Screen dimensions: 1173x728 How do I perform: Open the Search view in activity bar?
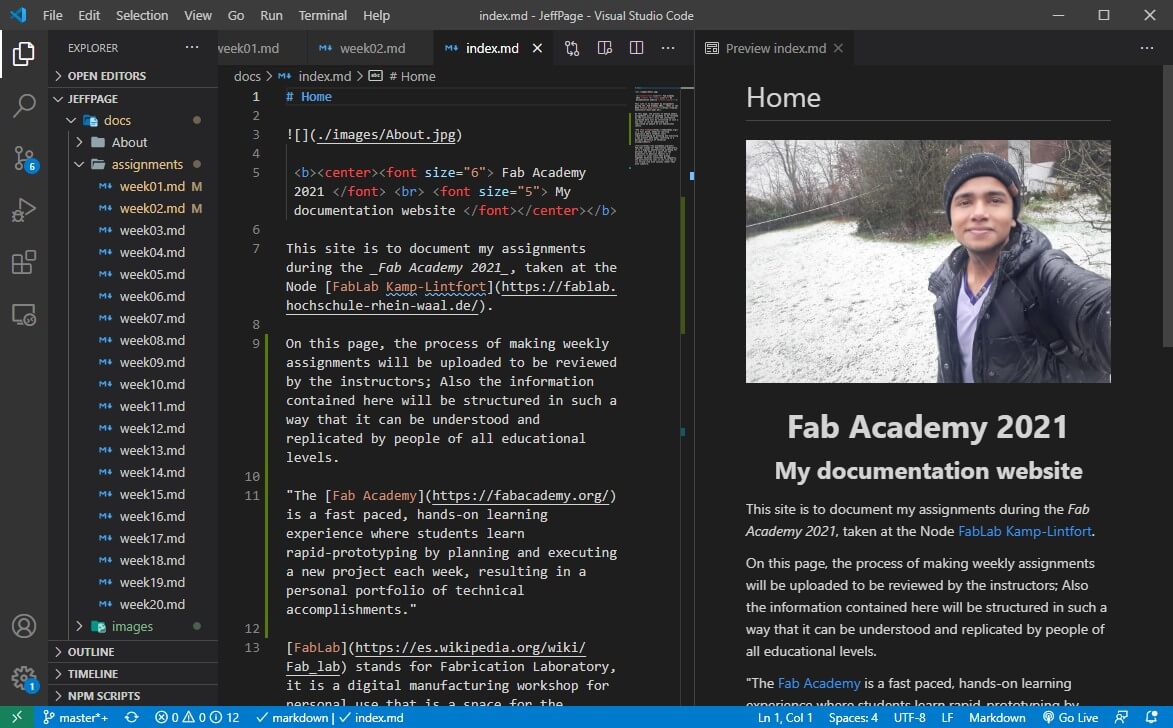click(23, 106)
